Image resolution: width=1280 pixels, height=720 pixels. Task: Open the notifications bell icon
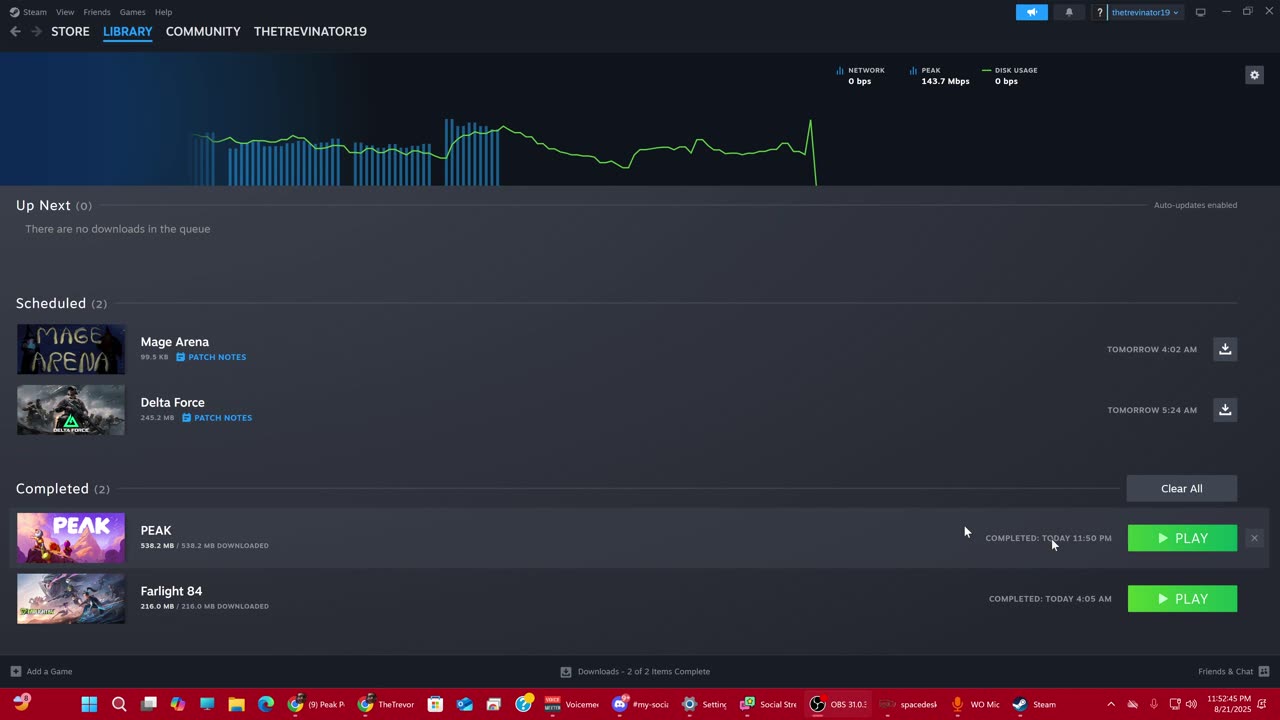(x=1069, y=12)
